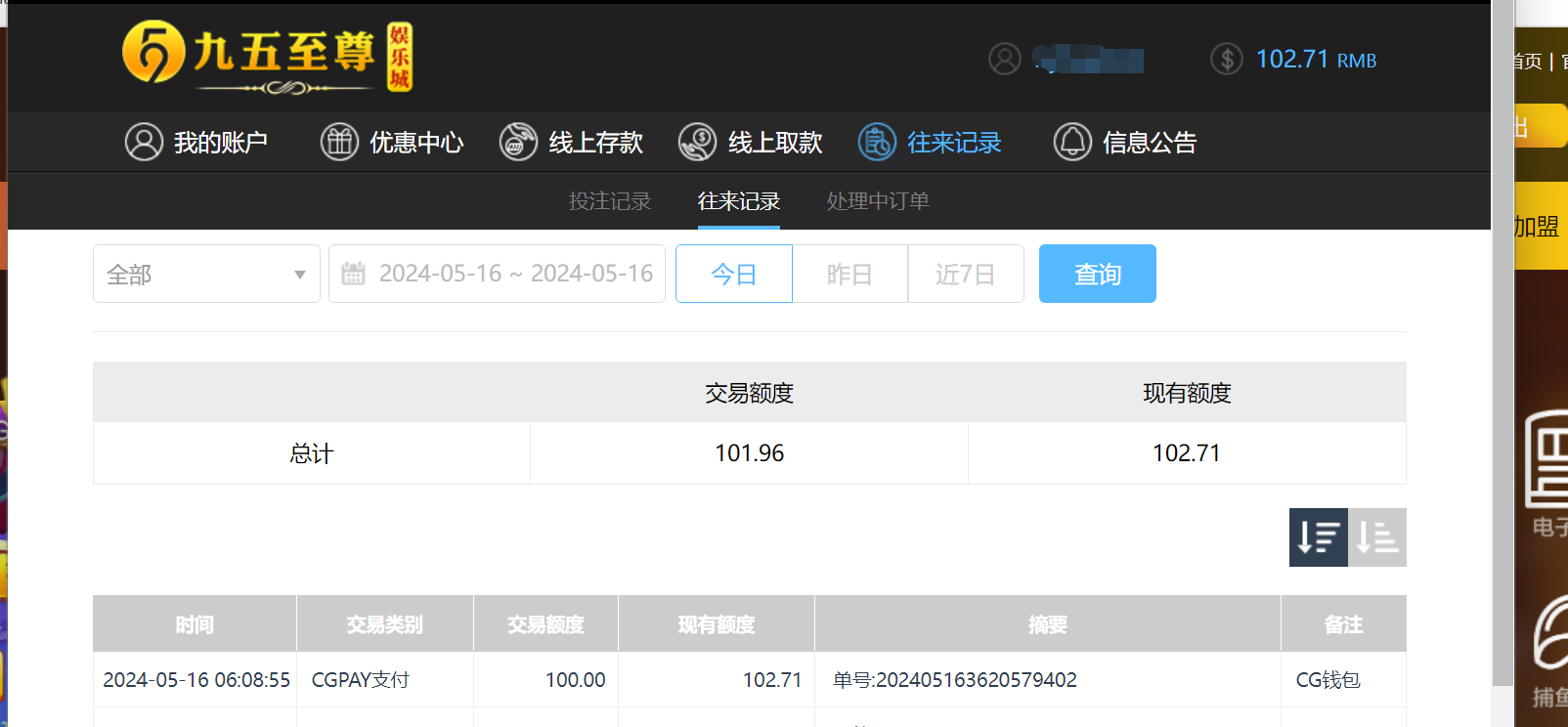Click the dollar balance icon
1568x727 pixels.
[x=1226, y=60]
